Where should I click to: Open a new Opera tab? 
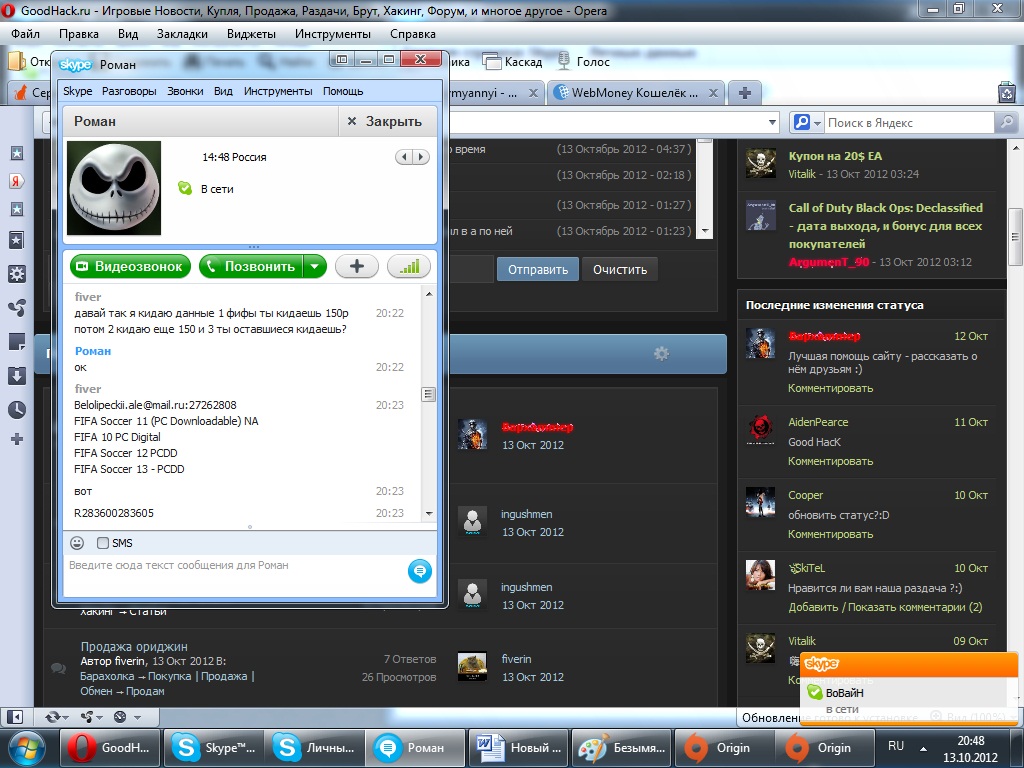pyautogui.click(x=744, y=93)
